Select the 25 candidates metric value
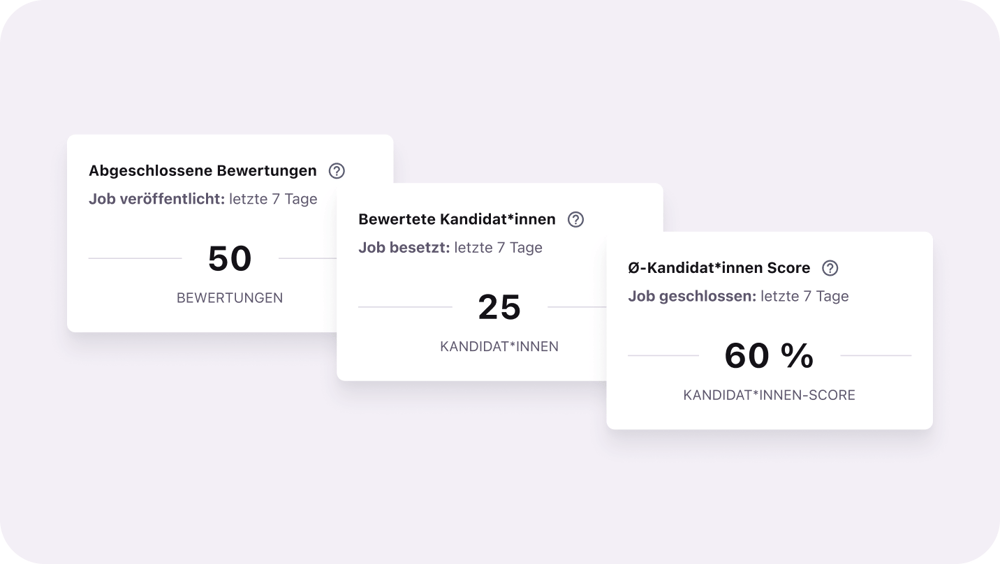1000x564 pixels. tap(499, 307)
